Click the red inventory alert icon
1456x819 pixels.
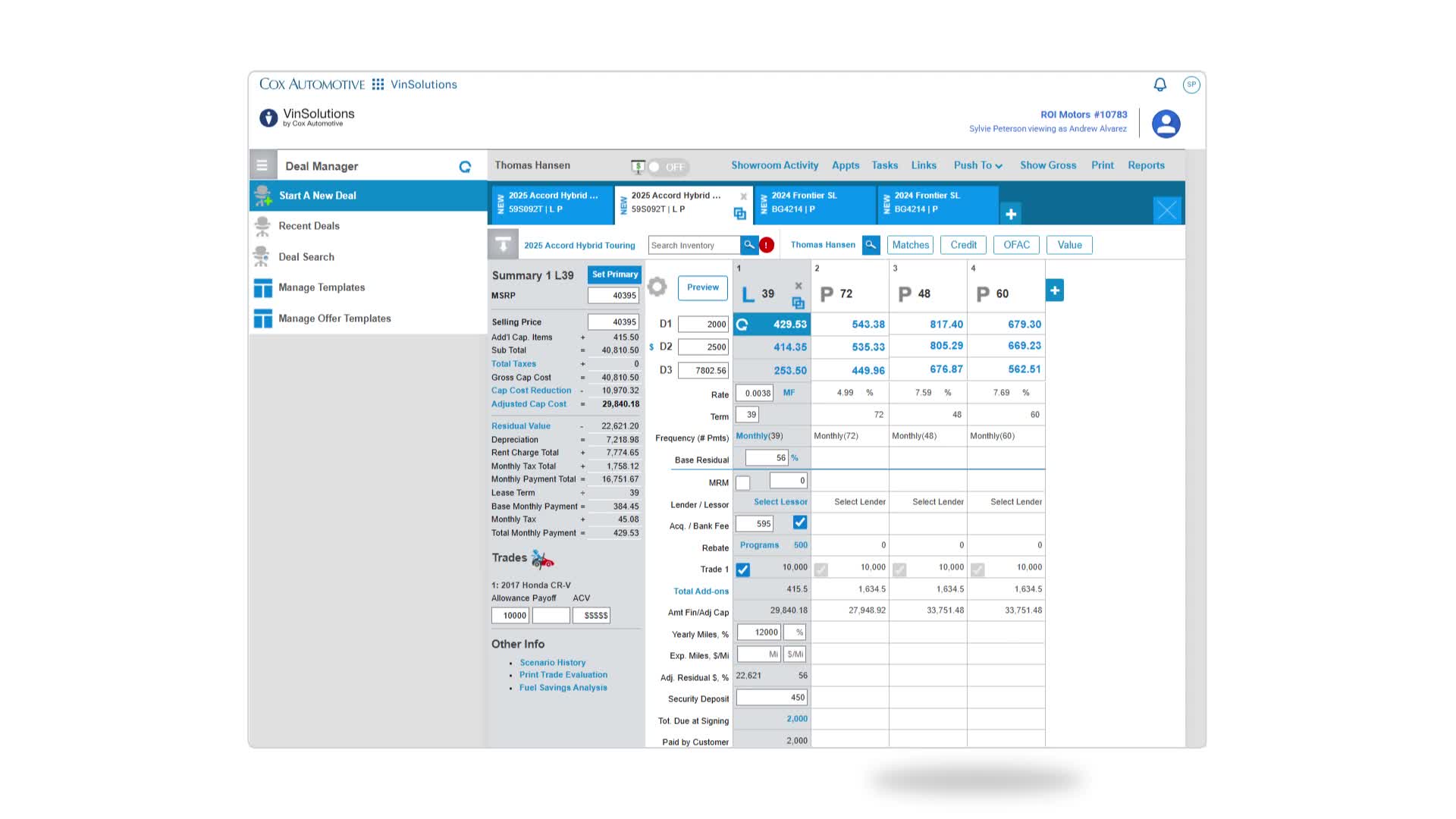(x=767, y=245)
